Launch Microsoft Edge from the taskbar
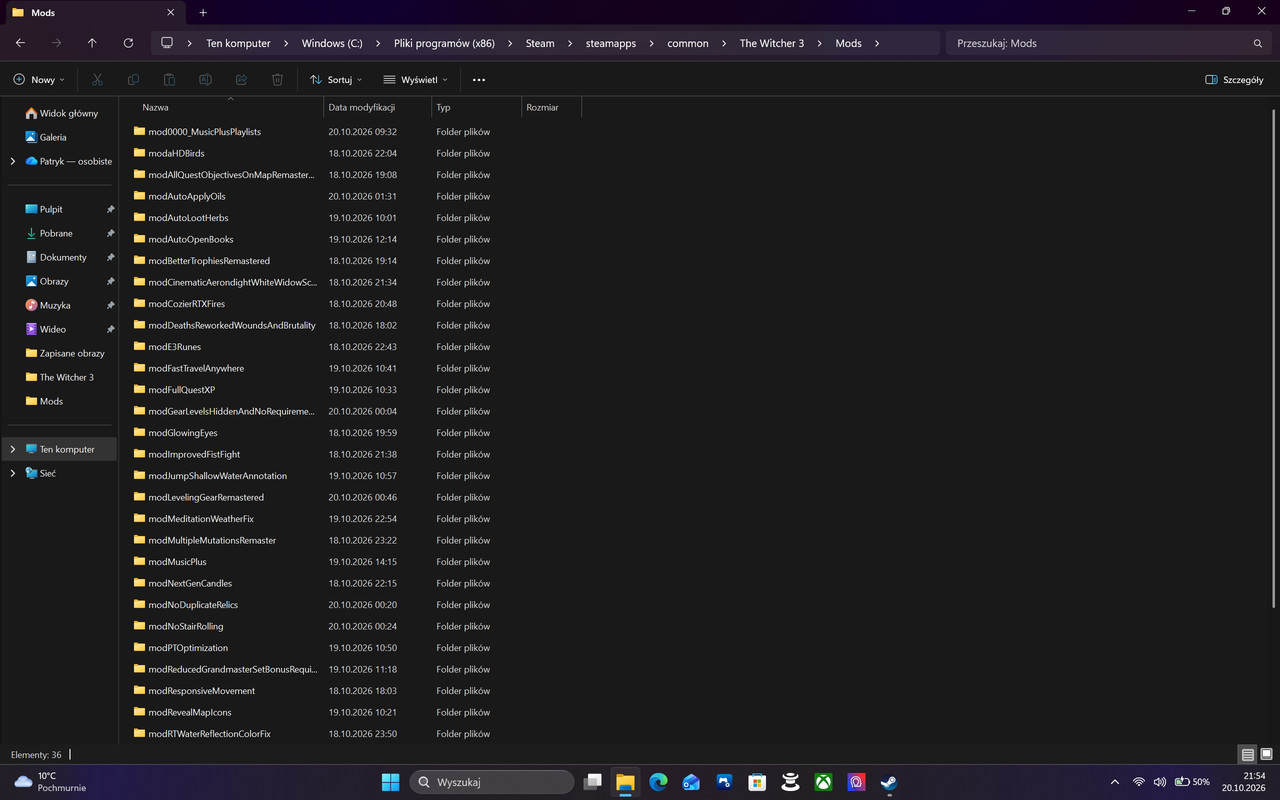This screenshot has height=800, width=1280. click(x=658, y=782)
